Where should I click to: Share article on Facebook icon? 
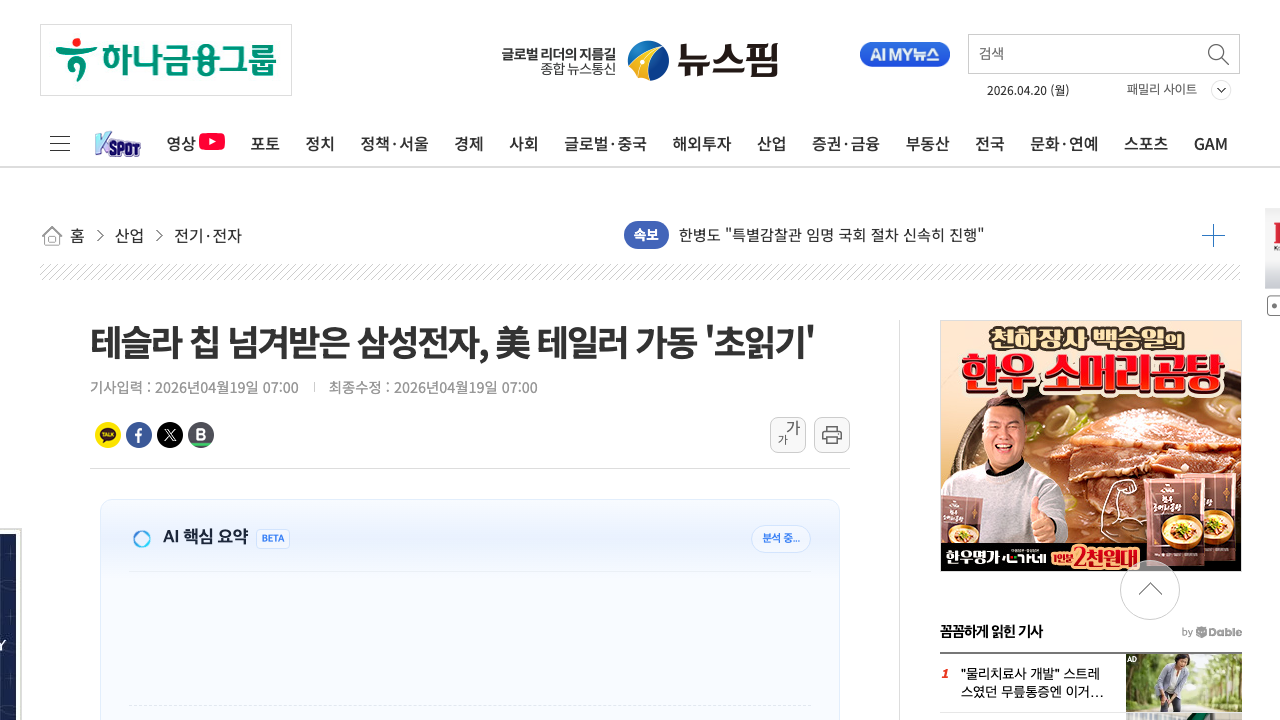point(139,435)
